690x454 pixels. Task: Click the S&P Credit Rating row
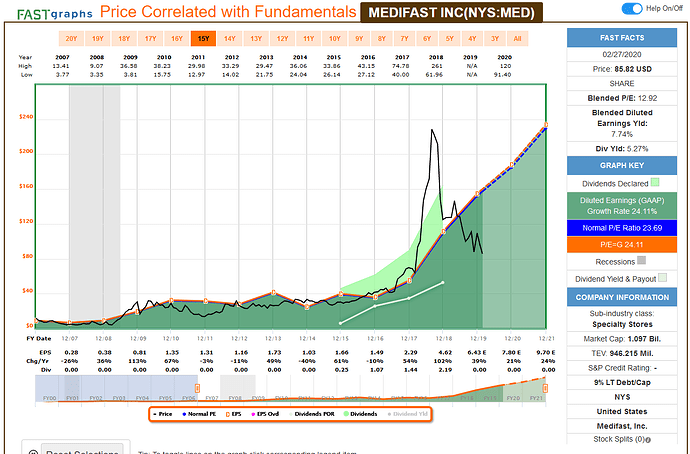point(622,368)
